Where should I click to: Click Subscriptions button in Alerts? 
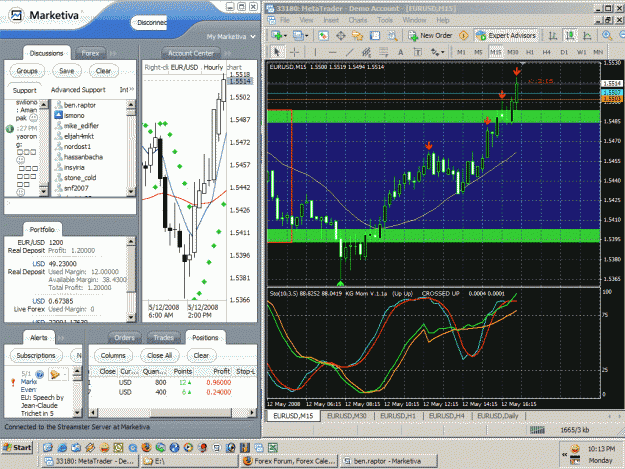click(x=36, y=355)
